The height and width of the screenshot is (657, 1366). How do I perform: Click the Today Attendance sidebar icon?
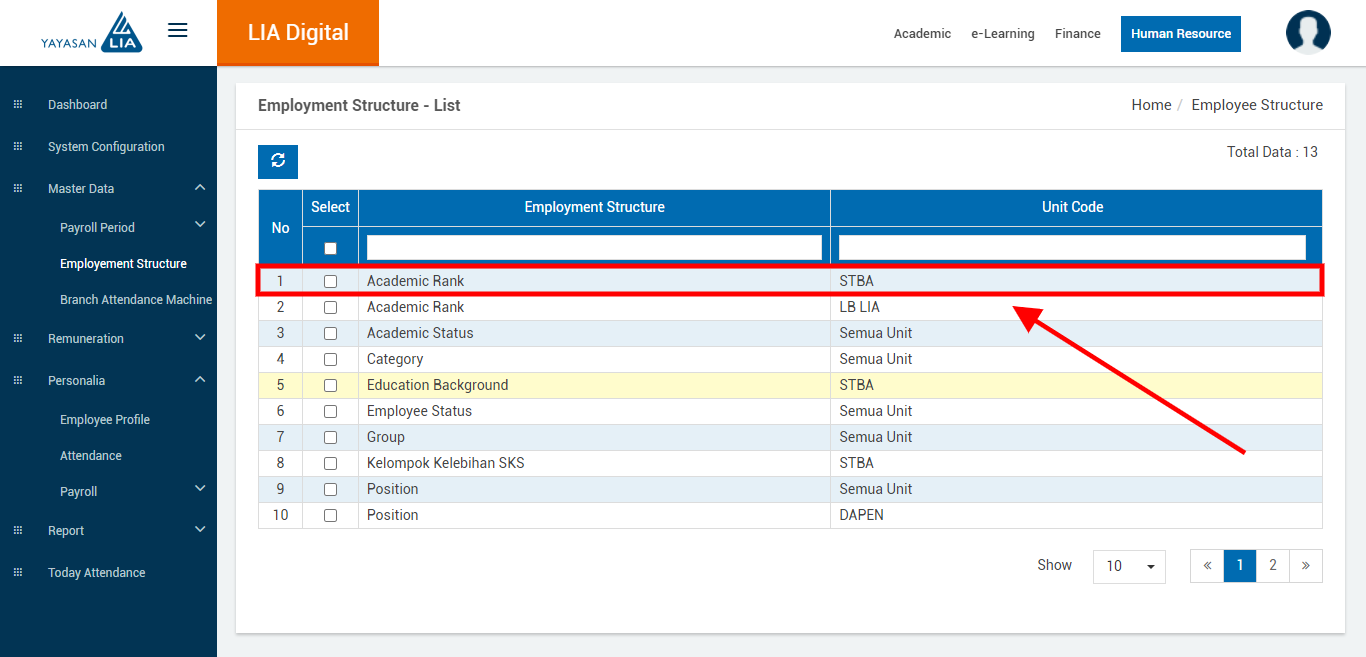17,572
